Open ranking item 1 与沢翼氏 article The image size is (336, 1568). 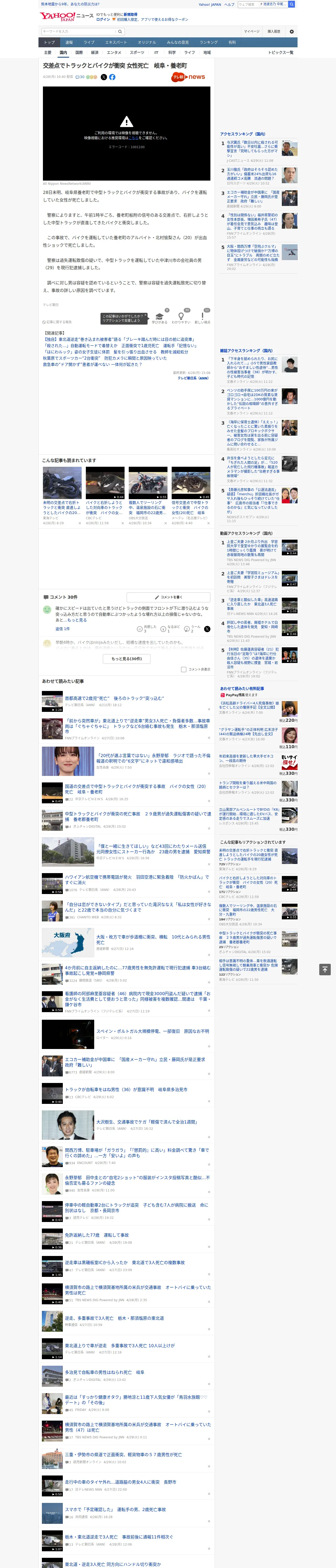[253, 148]
